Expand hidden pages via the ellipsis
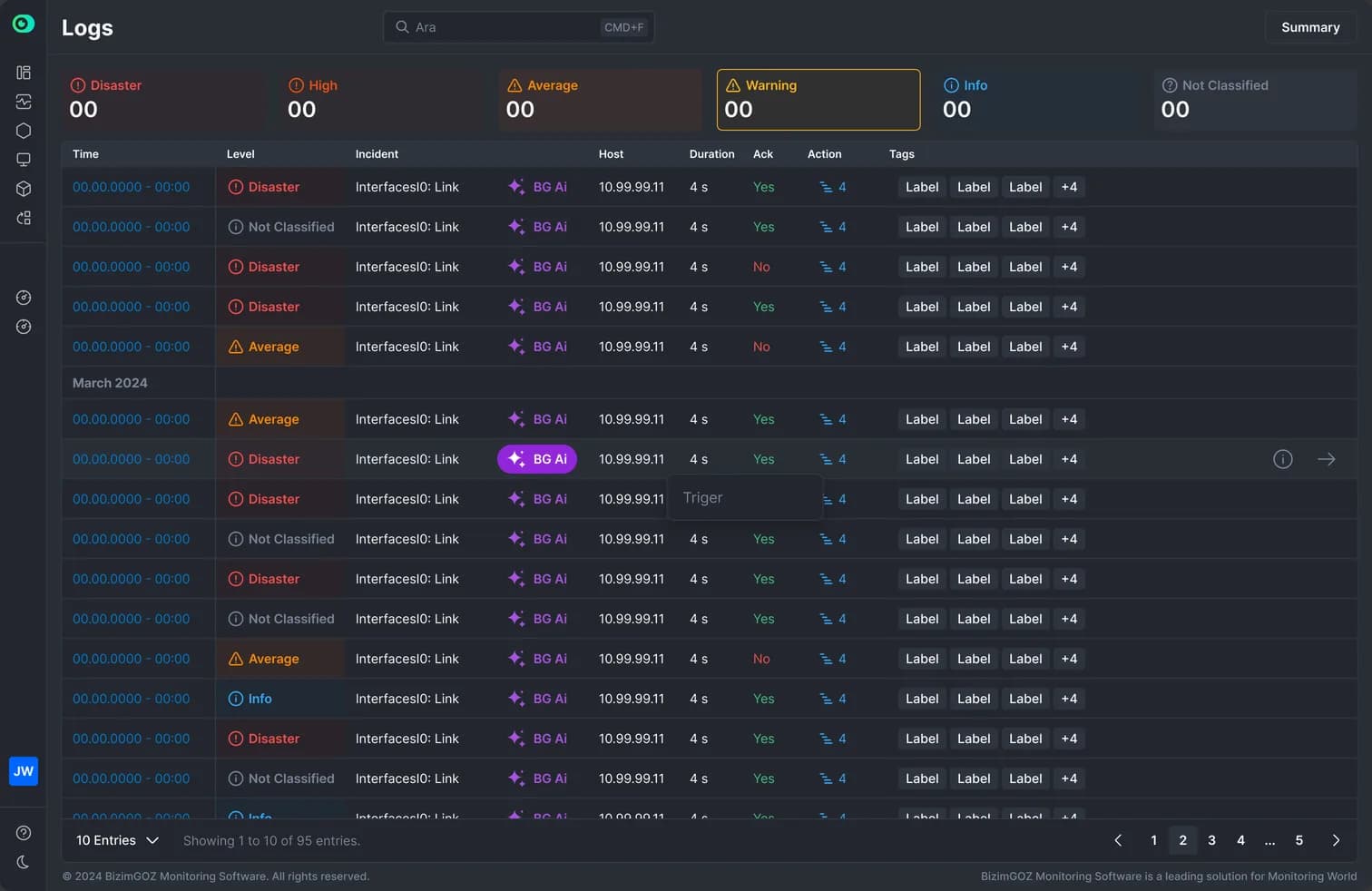This screenshot has height=891, width=1372. [x=1270, y=840]
